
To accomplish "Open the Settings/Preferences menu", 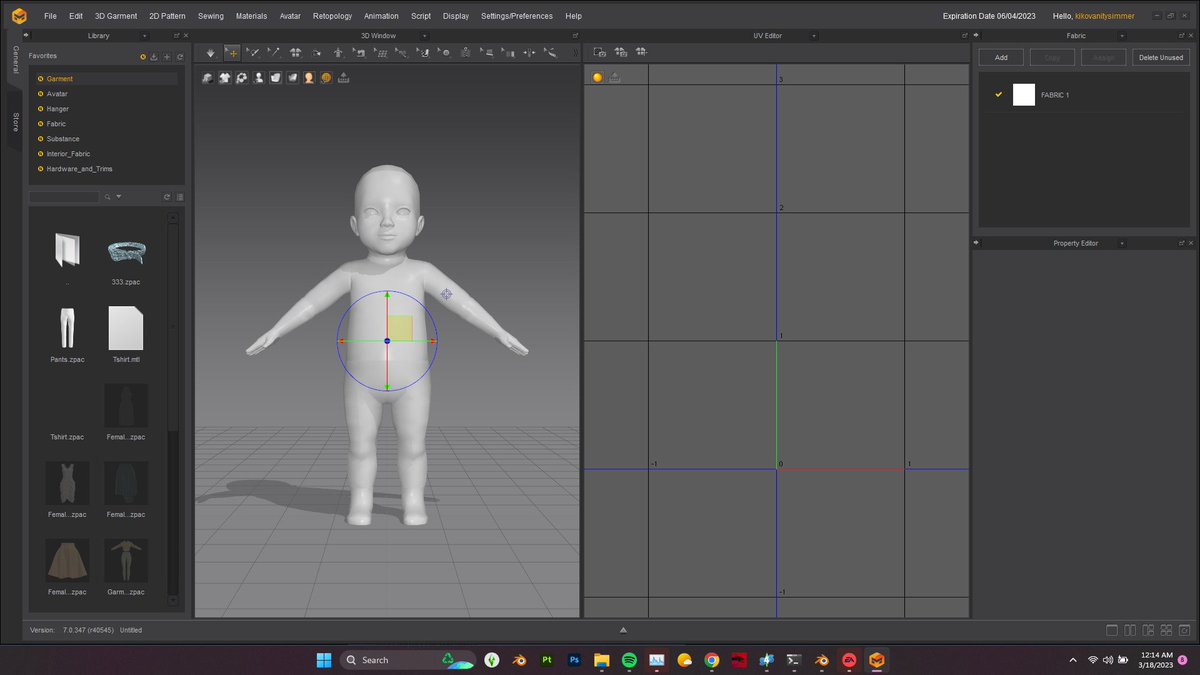I will click(517, 16).
